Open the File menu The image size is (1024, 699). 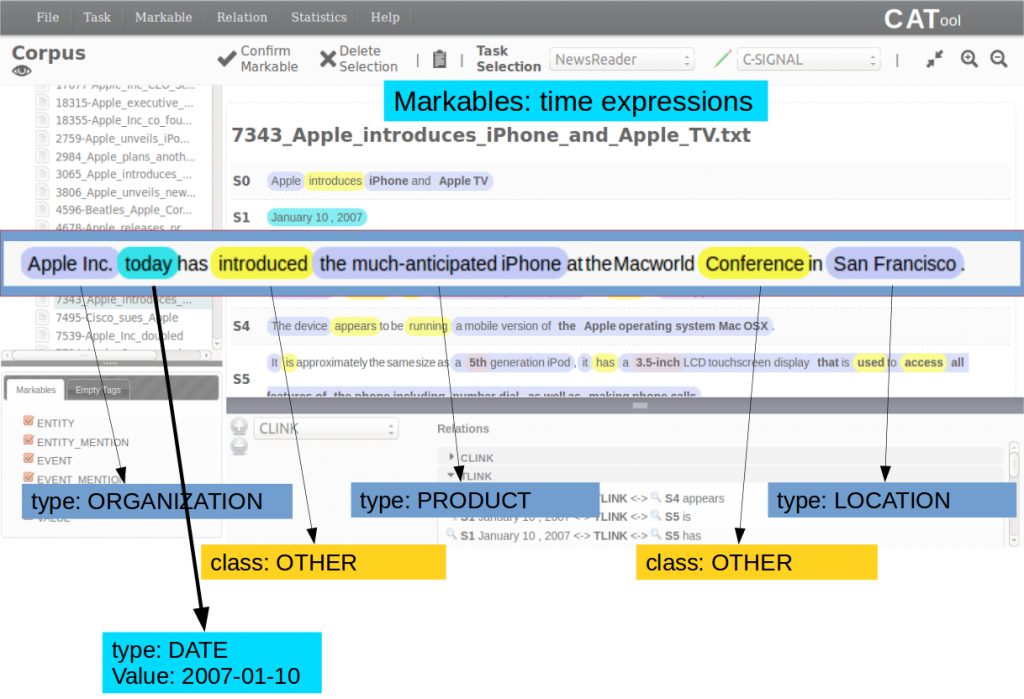click(48, 18)
